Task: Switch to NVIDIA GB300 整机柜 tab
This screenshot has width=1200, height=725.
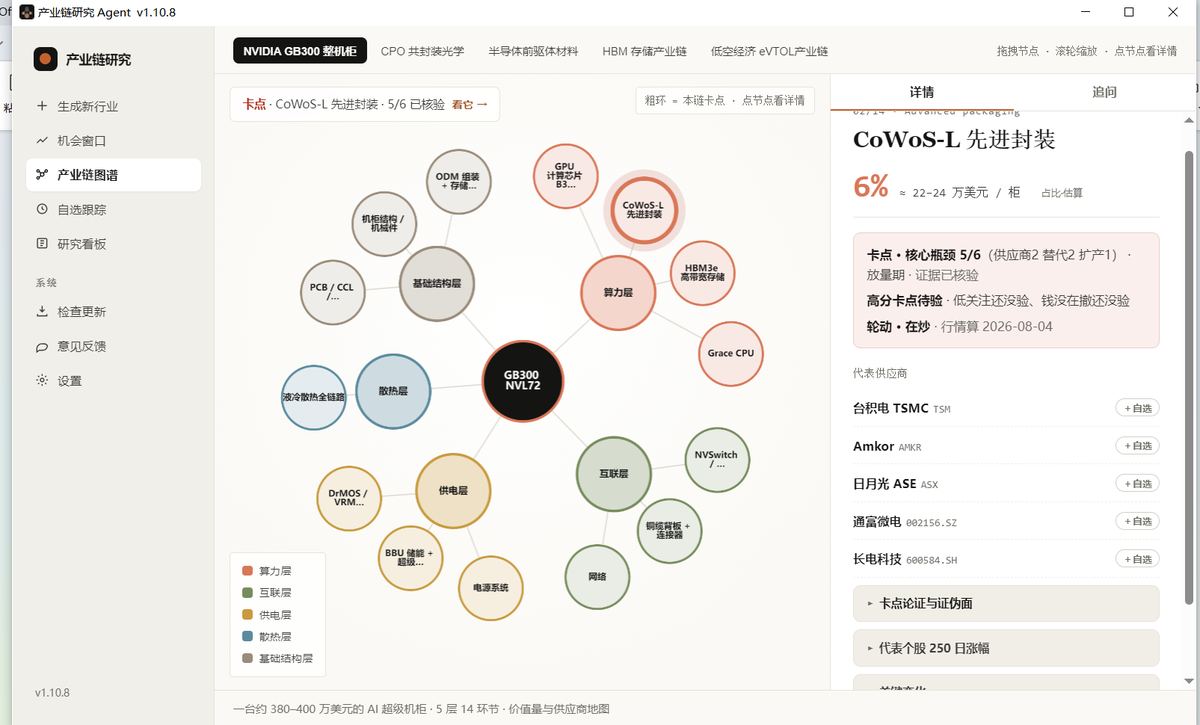Action: [300, 51]
